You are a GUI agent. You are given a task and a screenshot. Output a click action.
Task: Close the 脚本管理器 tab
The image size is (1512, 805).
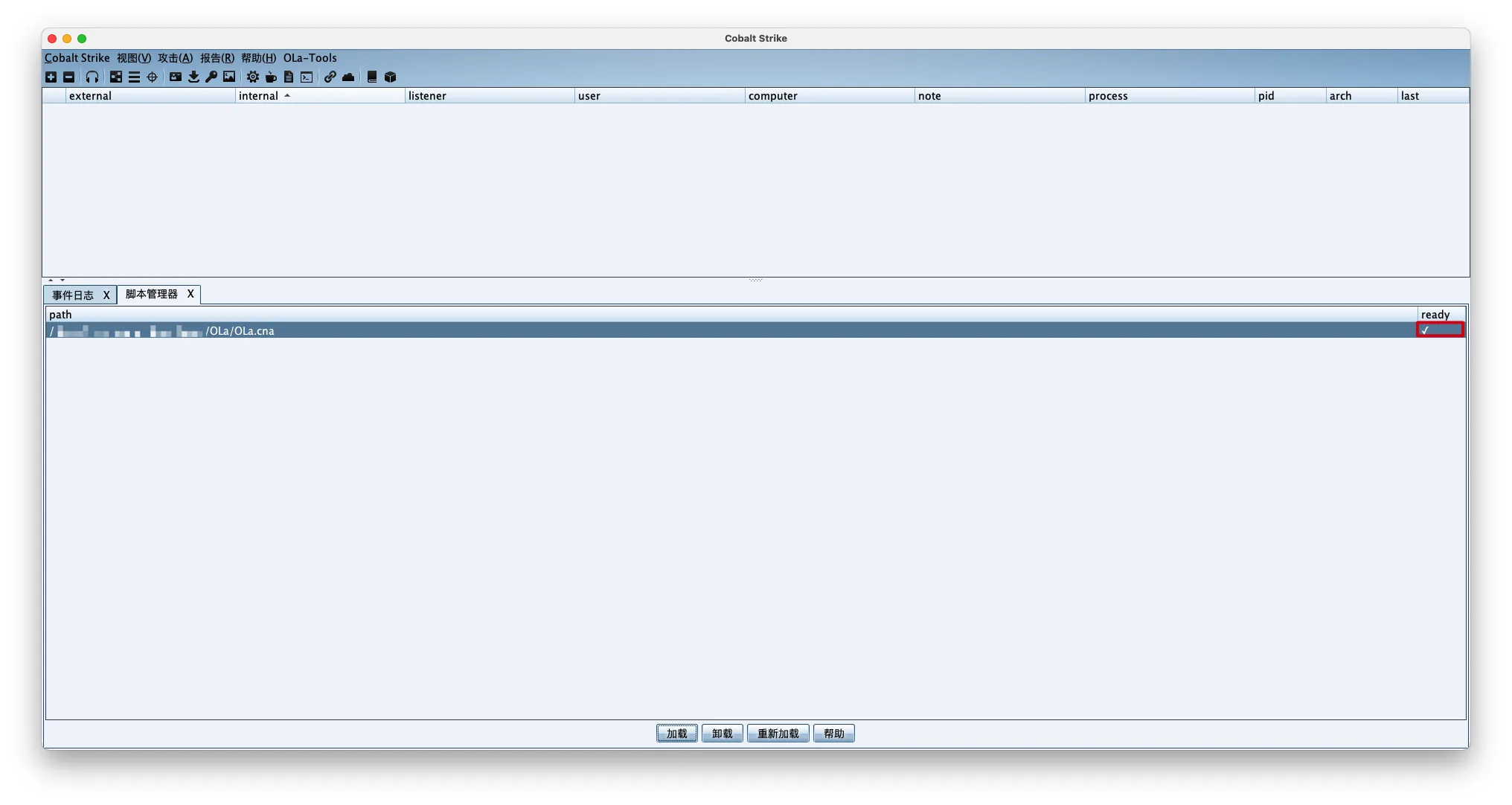point(190,295)
